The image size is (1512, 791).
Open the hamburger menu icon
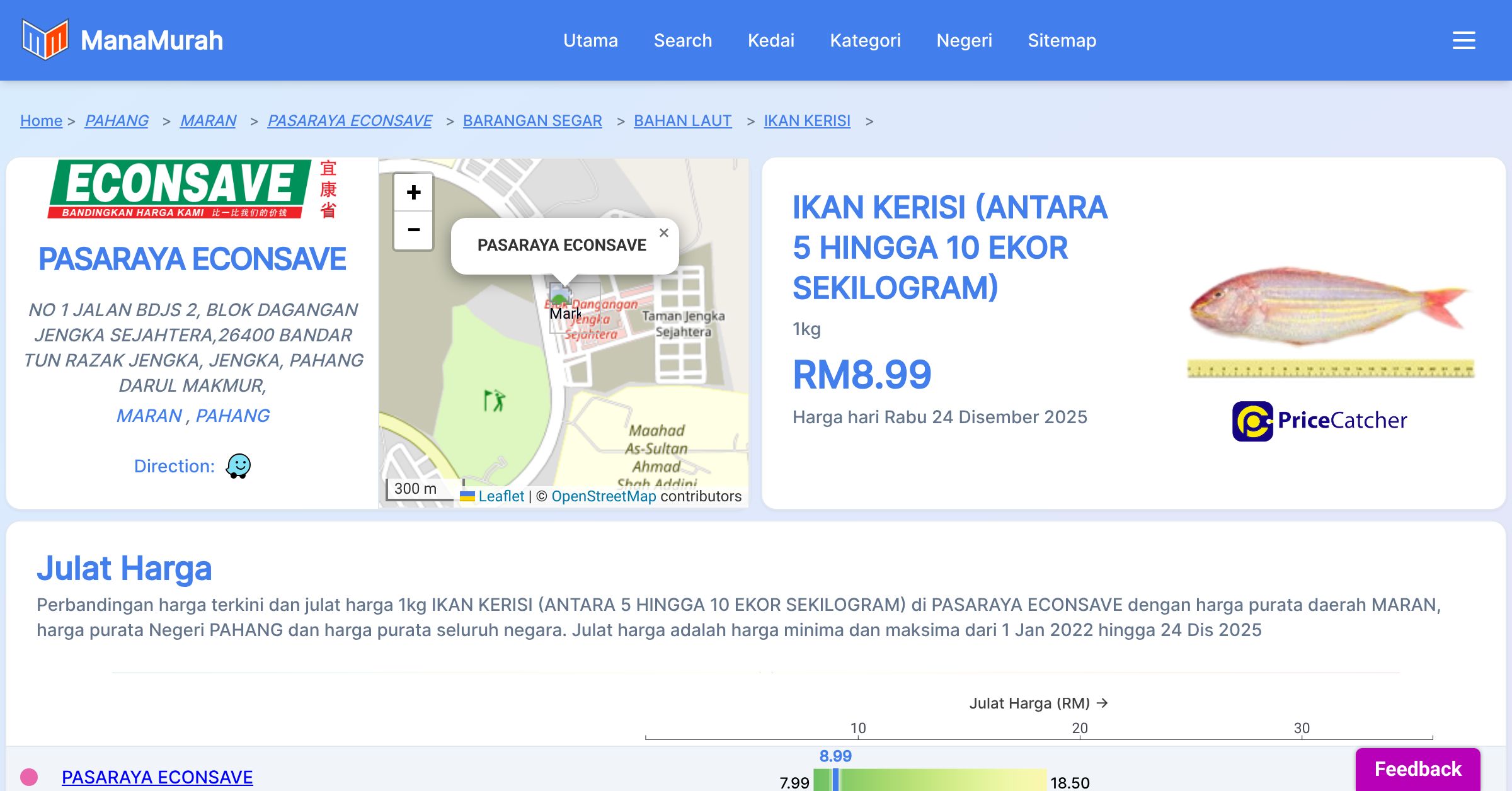pyautogui.click(x=1463, y=40)
